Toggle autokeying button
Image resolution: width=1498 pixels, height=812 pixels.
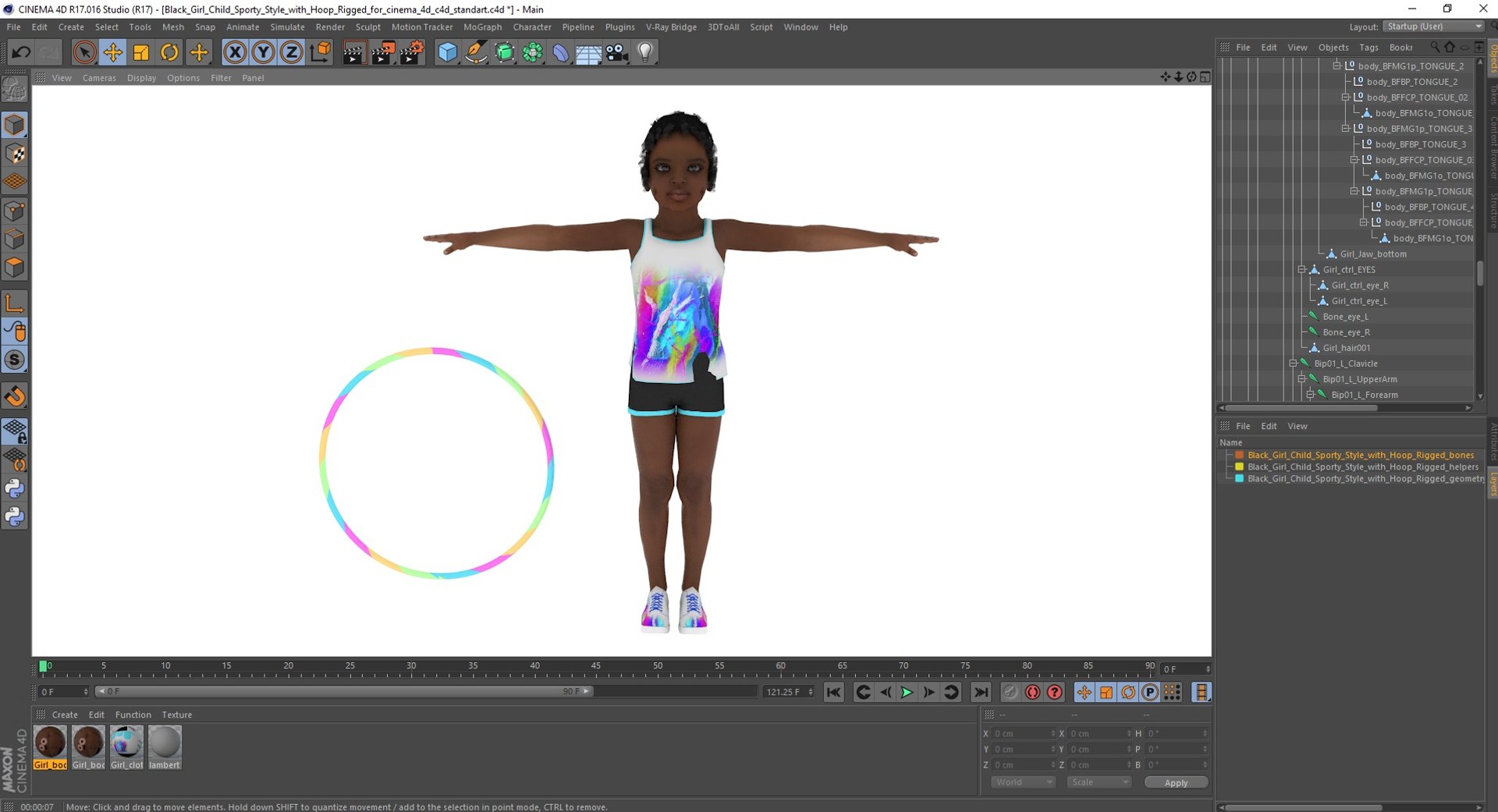click(x=1032, y=692)
